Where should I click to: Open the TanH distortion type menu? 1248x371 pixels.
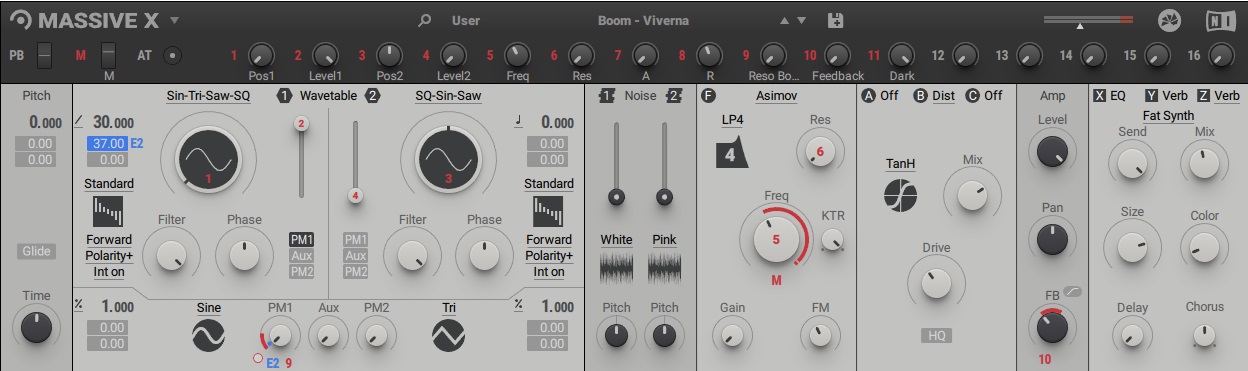(900, 164)
